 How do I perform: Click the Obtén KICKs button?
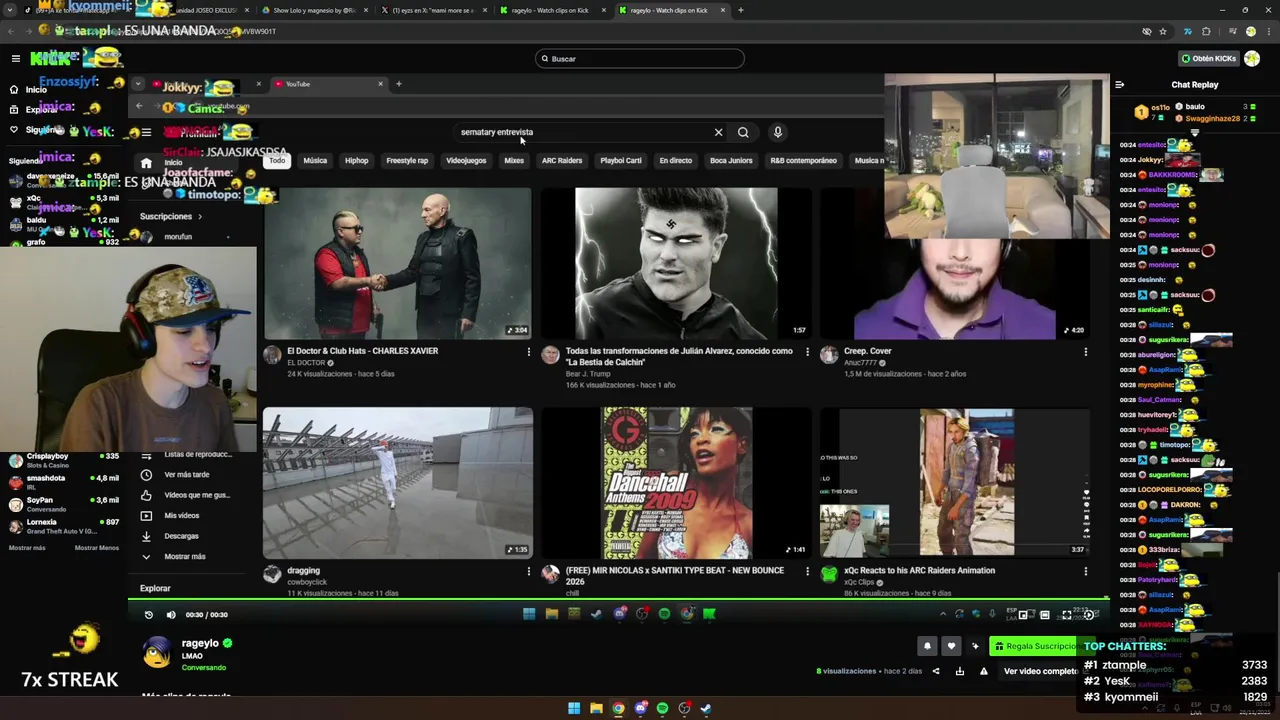(x=1208, y=59)
